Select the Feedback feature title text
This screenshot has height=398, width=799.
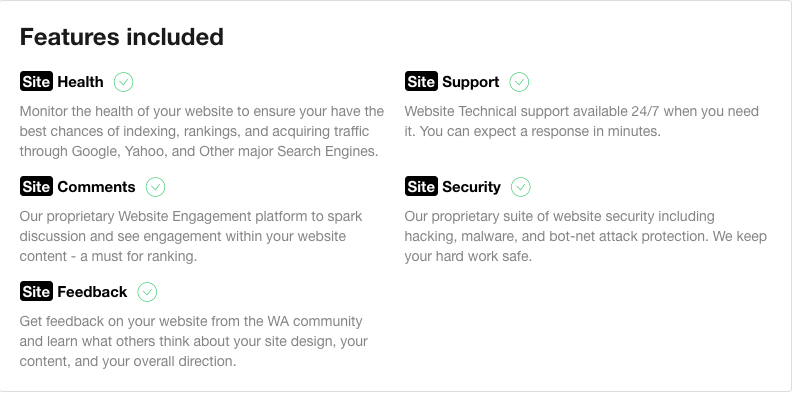[92, 292]
